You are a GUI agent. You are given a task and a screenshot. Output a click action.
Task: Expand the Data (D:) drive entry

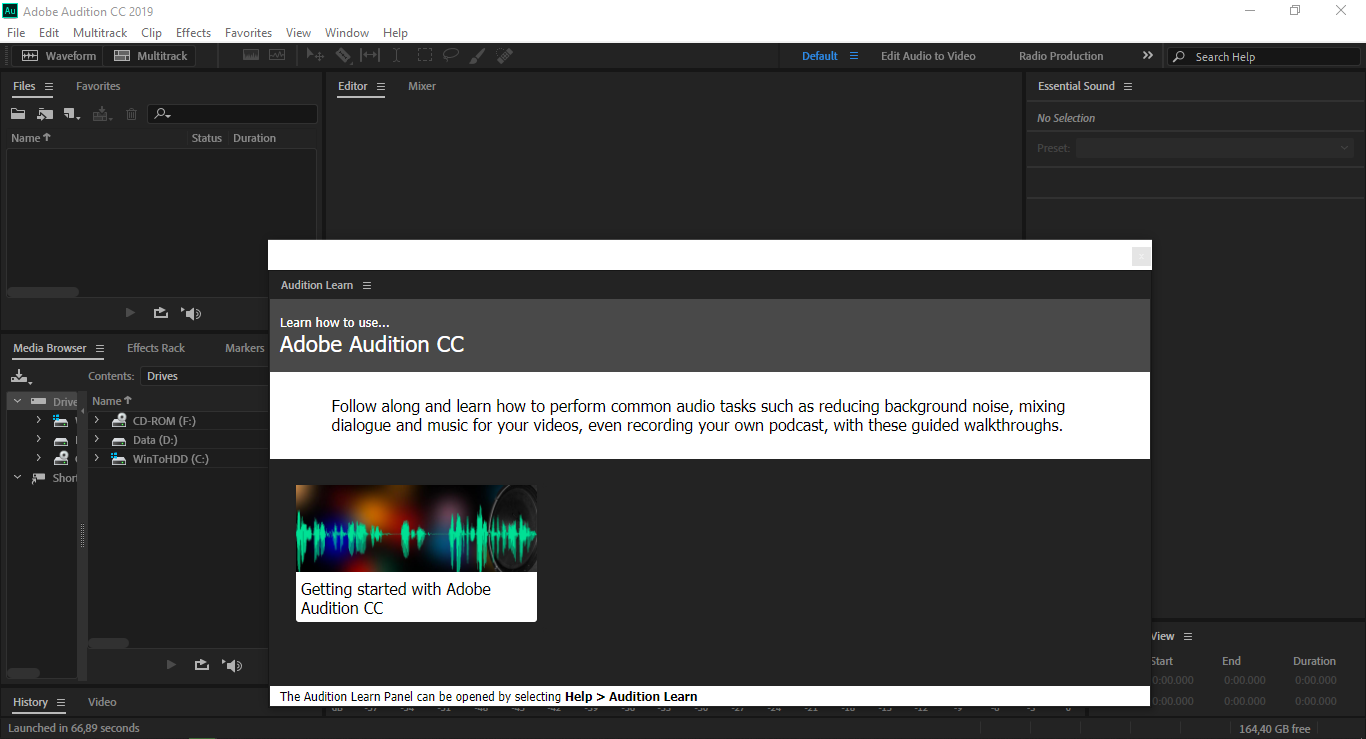95,439
